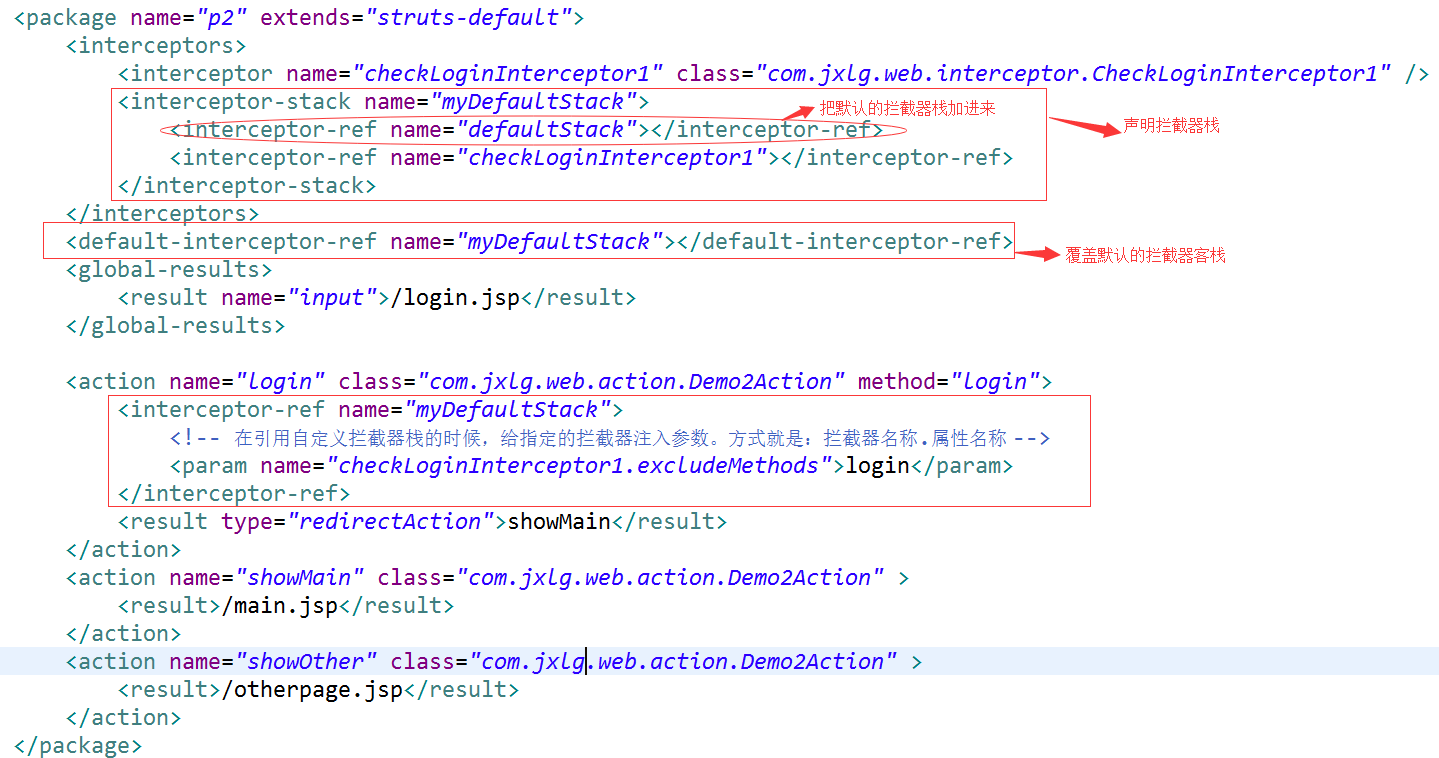Click the closing </interceptor-stack> tag
The image size is (1439, 758).
click(247, 186)
